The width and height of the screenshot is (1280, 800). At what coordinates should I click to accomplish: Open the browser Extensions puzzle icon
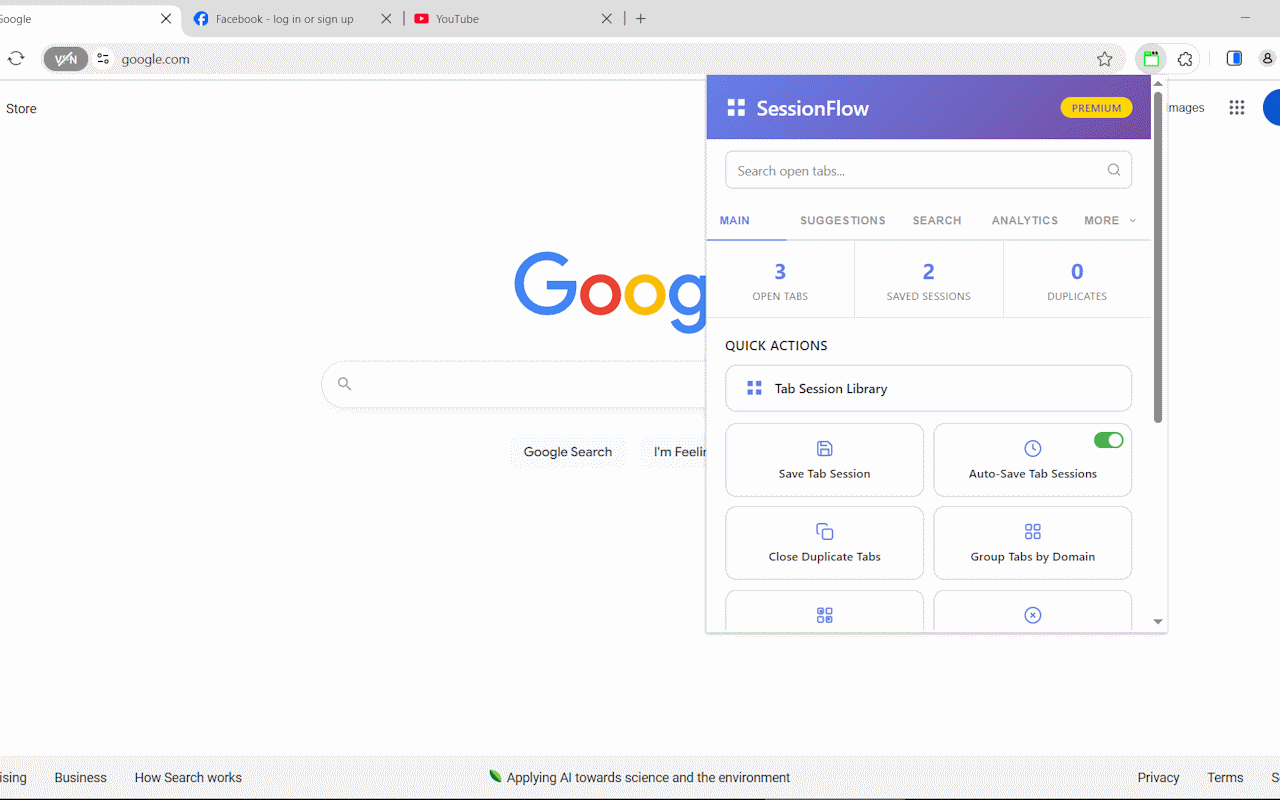(x=1185, y=59)
